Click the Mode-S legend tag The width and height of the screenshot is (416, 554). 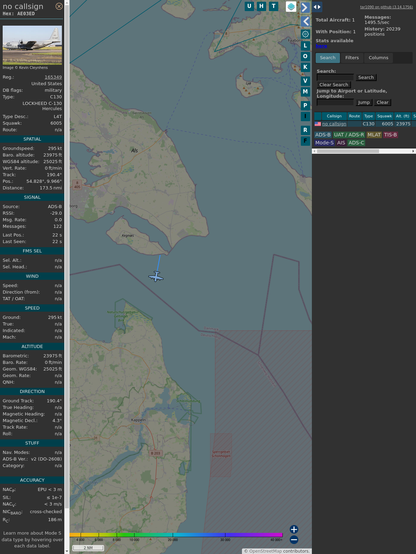[x=324, y=143]
